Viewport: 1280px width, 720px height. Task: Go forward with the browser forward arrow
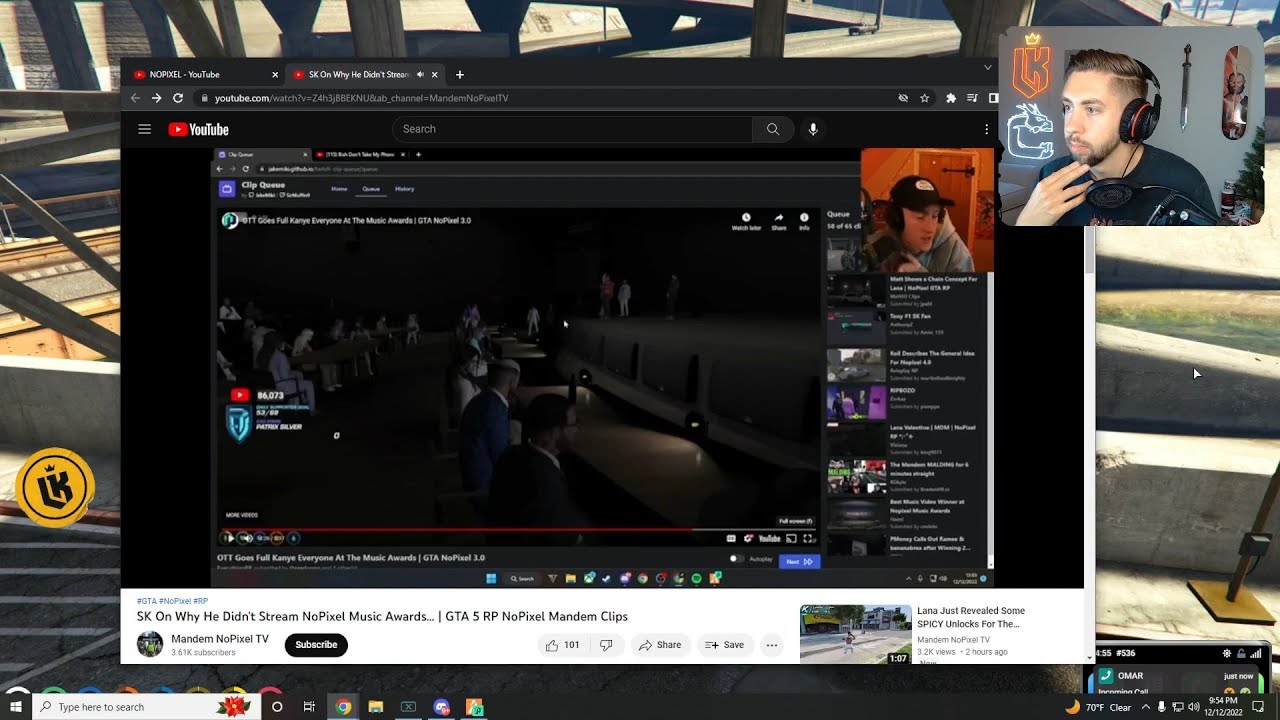[156, 98]
